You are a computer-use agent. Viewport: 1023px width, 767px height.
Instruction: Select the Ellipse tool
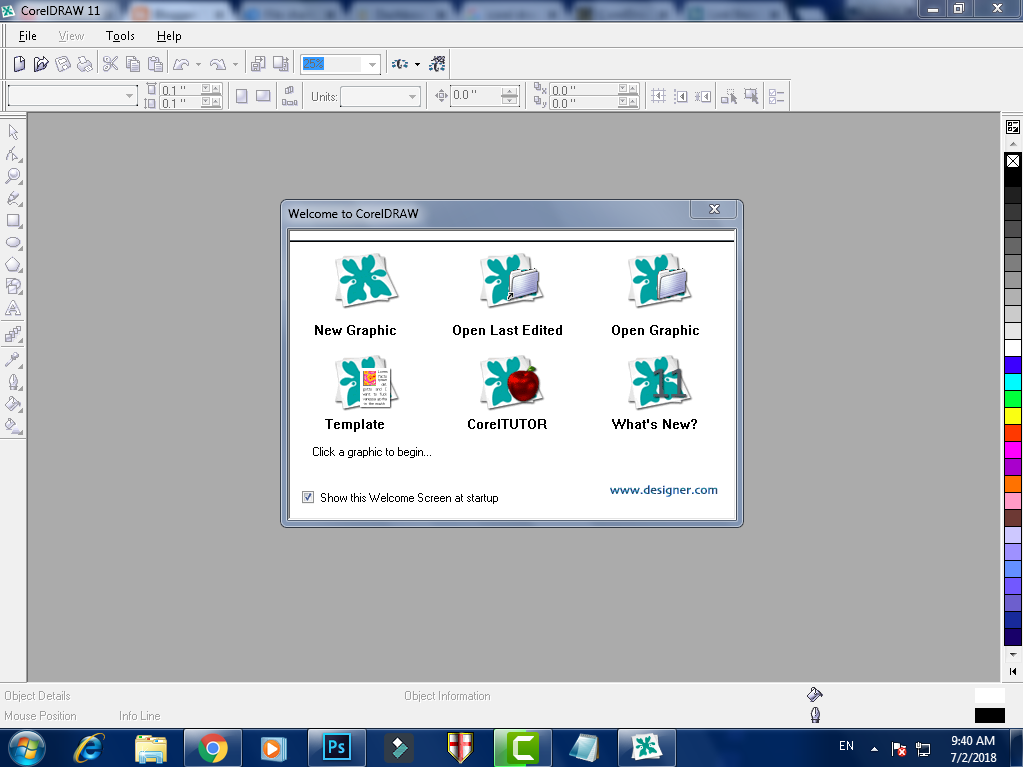click(13, 243)
